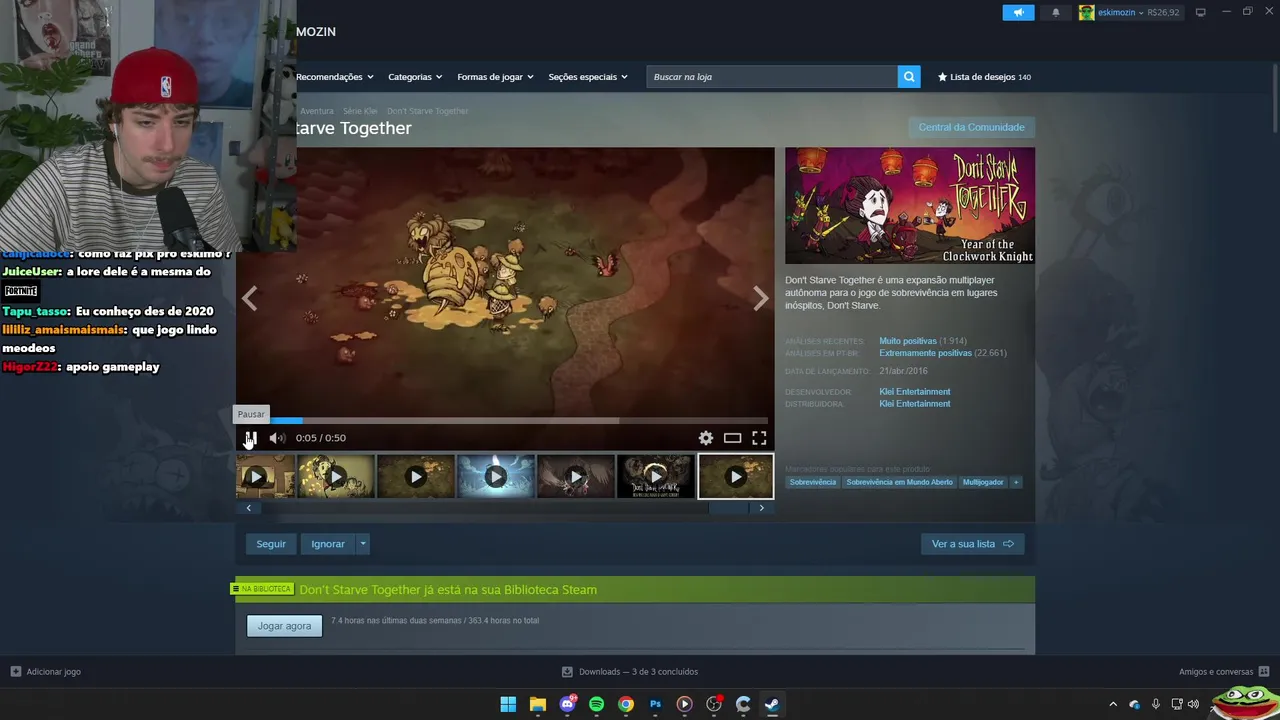This screenshot has width=1280, height=720.
Task: Expand the Recomendações menu
Action: (334, 77)
